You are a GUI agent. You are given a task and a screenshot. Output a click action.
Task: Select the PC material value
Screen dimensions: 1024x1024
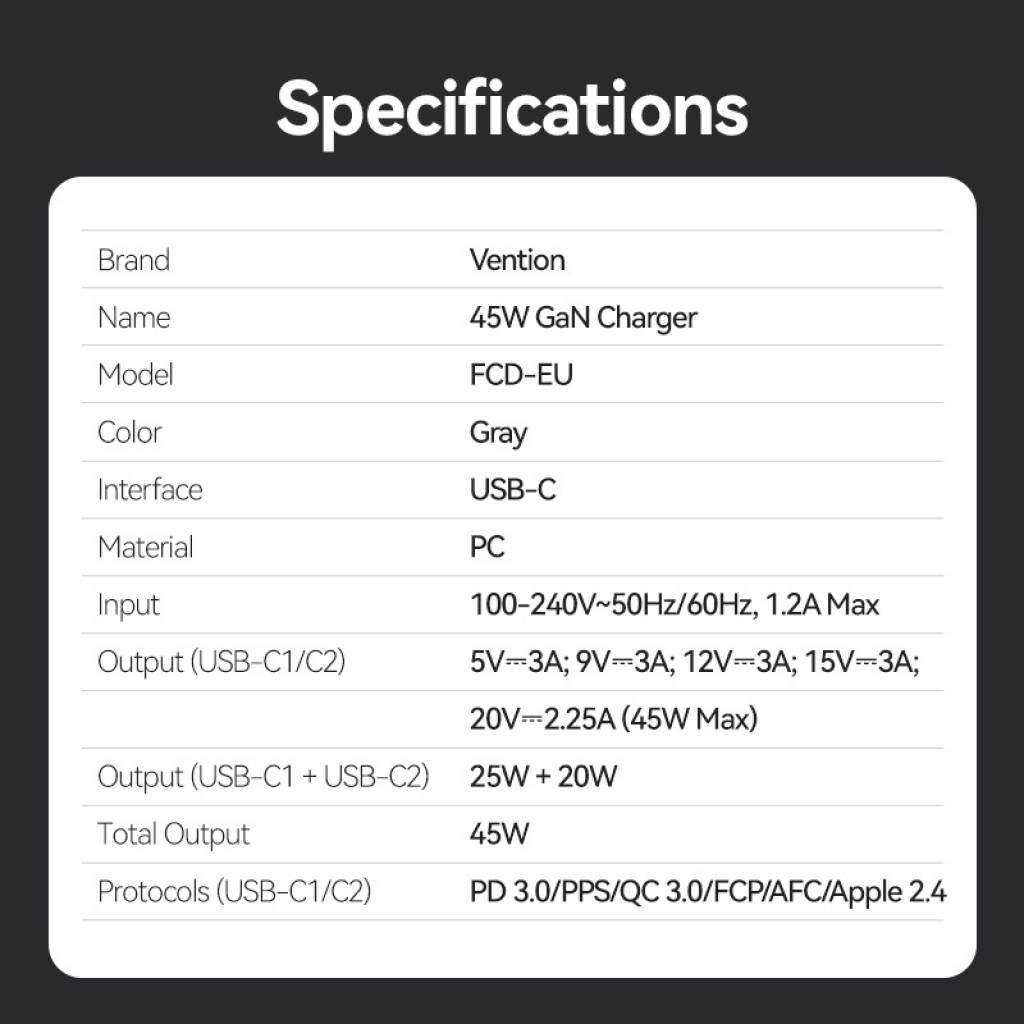point(487,548)
